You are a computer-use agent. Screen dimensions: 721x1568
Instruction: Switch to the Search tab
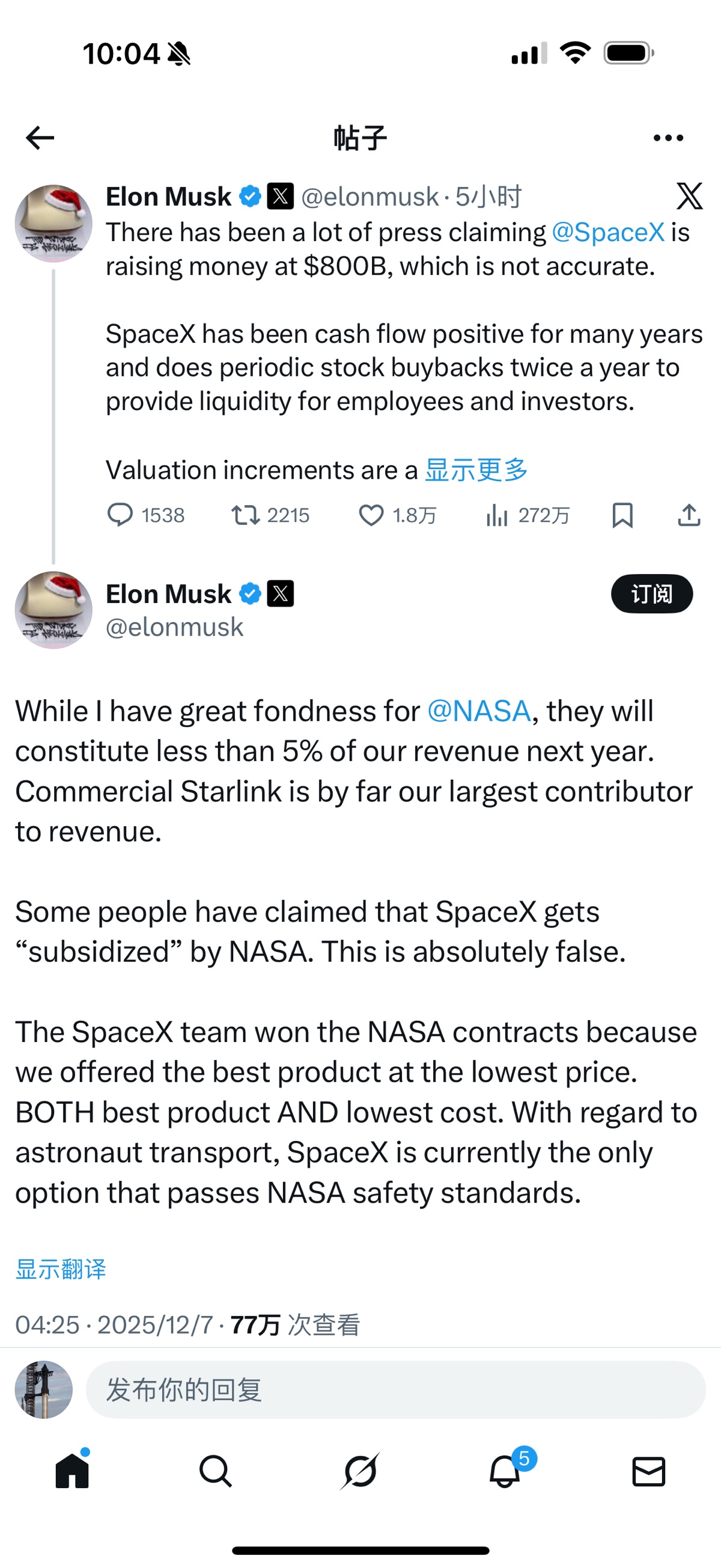tap(216, 1472)
